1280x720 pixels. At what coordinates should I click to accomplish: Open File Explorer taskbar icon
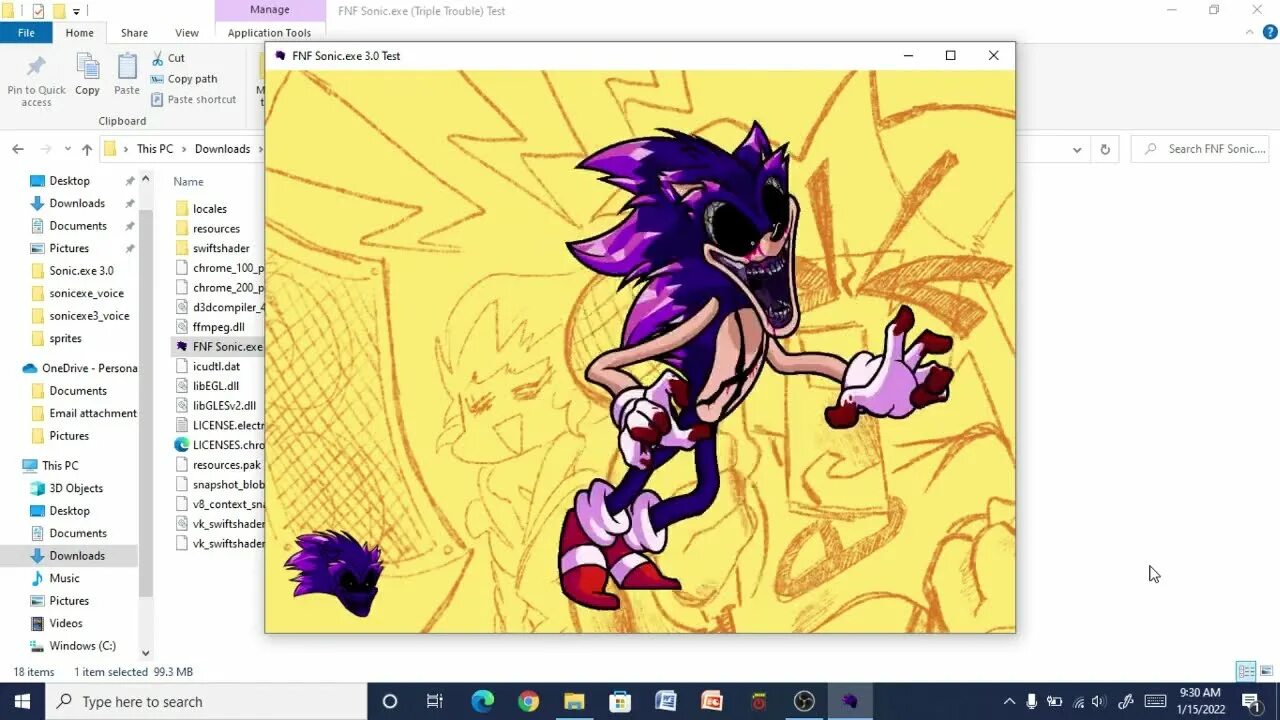click(x=574, y=701)
